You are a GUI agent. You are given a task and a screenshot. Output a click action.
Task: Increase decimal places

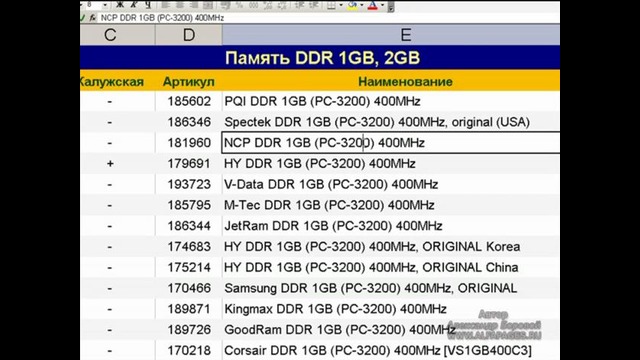tap(268, 4)
